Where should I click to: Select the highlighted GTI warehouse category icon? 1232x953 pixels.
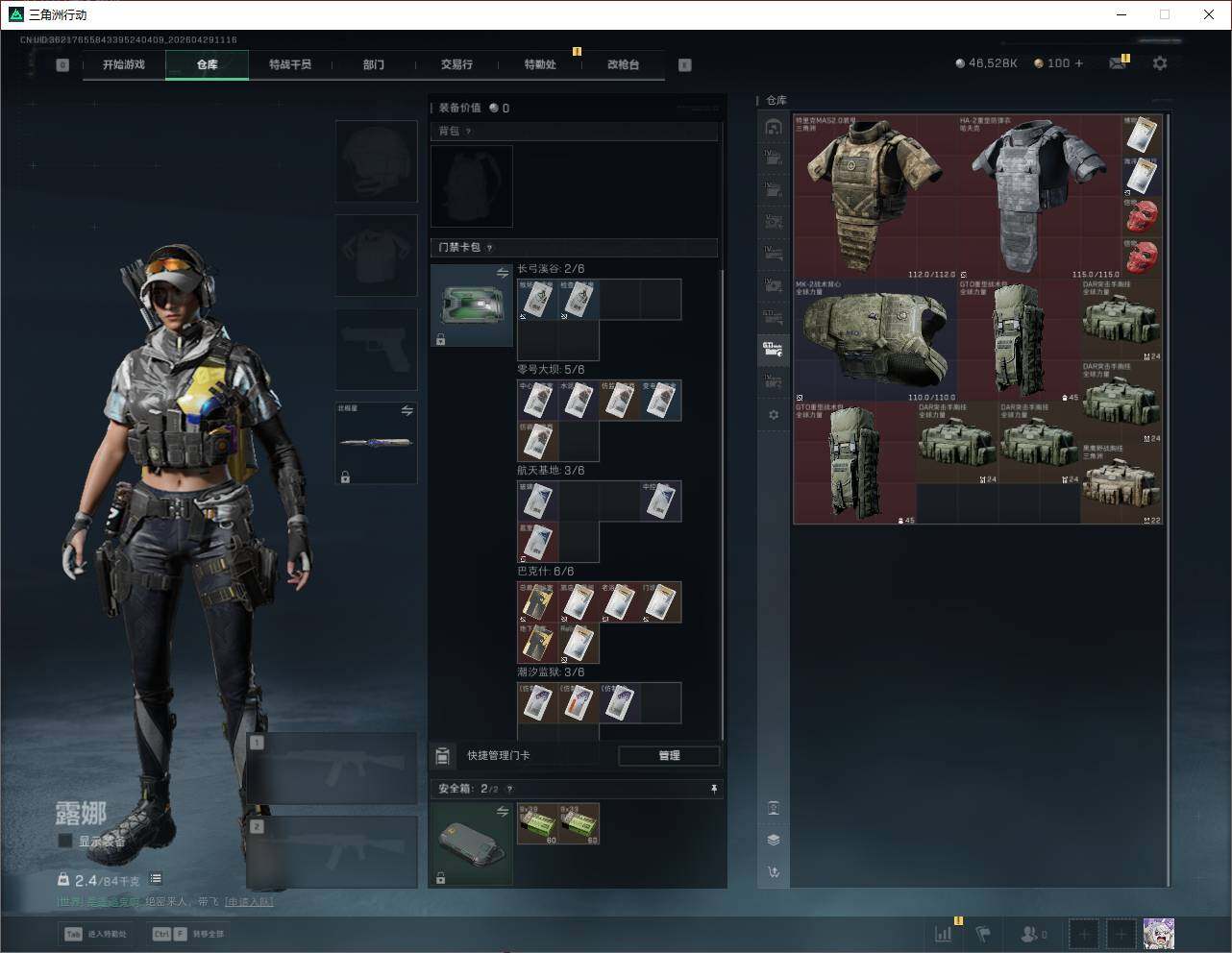pyautogui.click(x=774, y=350)
